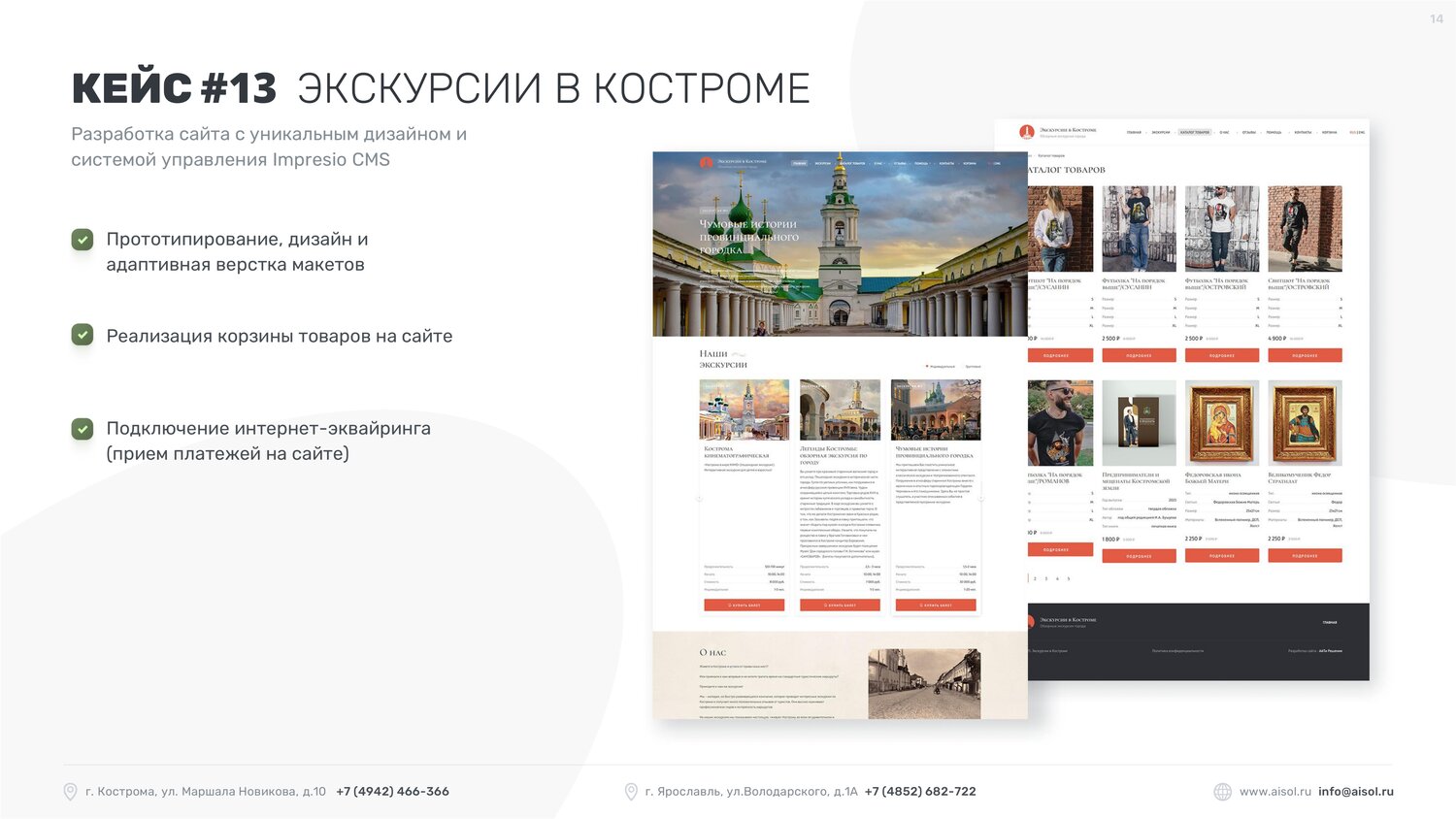This screenshot has width=1456, height=819.
Task: Click 'Главная' link in catalog page footer
Action: 1330,622
